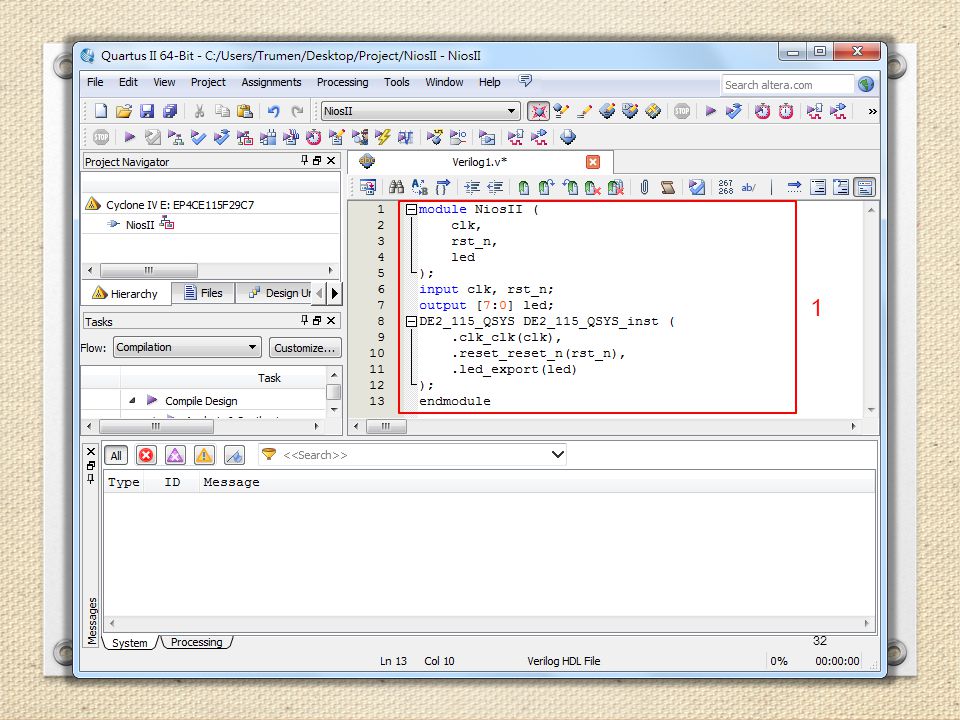Close the Verilog1.v tab

click(x=593, y=162)
